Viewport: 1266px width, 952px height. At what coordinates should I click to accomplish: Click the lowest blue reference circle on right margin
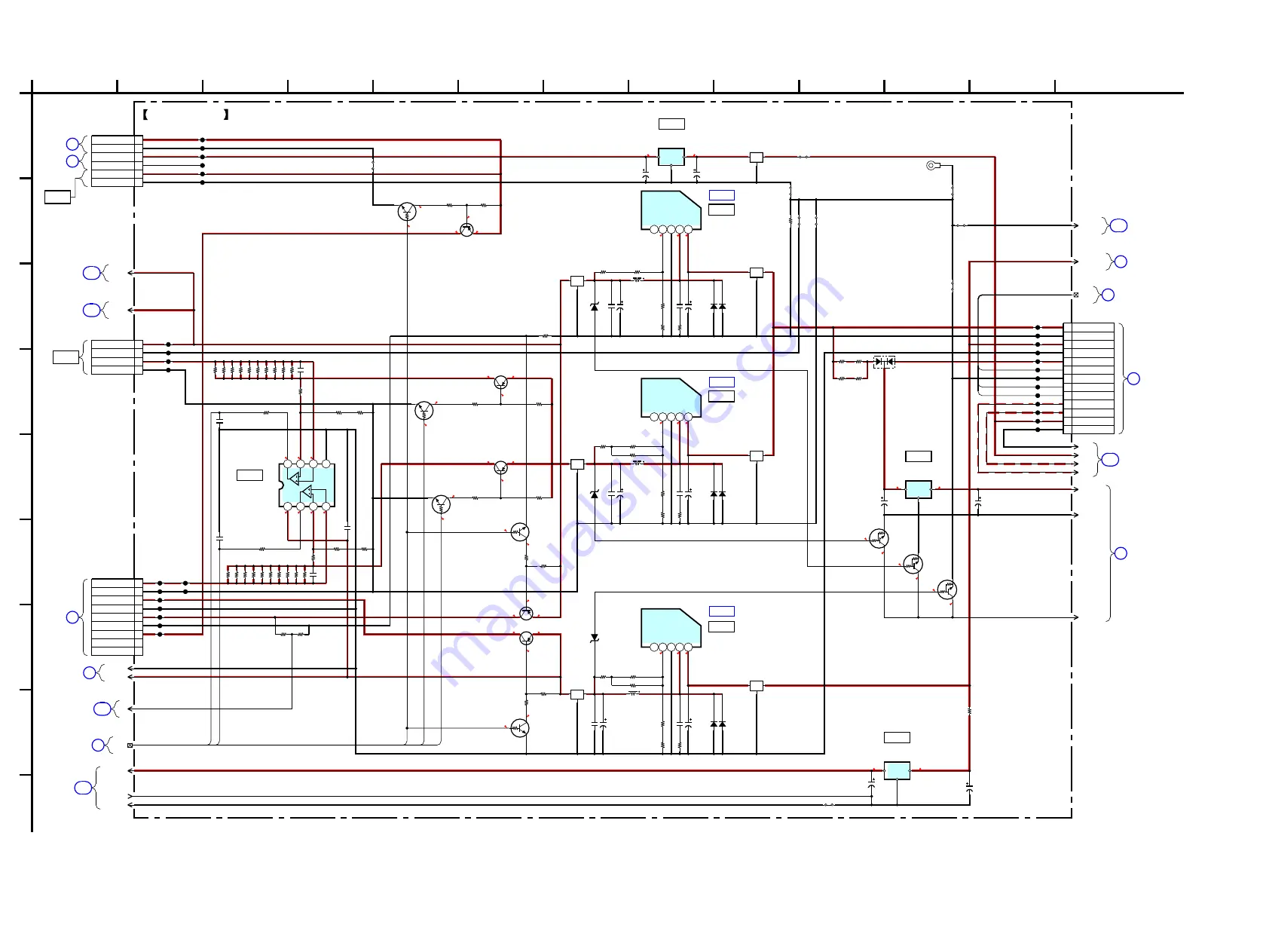click(x=1121, y=553)
